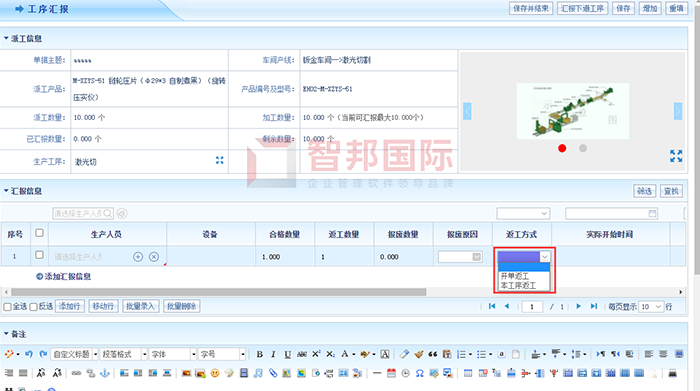Insert a hyperlink with chain icon

pos(76,373)
